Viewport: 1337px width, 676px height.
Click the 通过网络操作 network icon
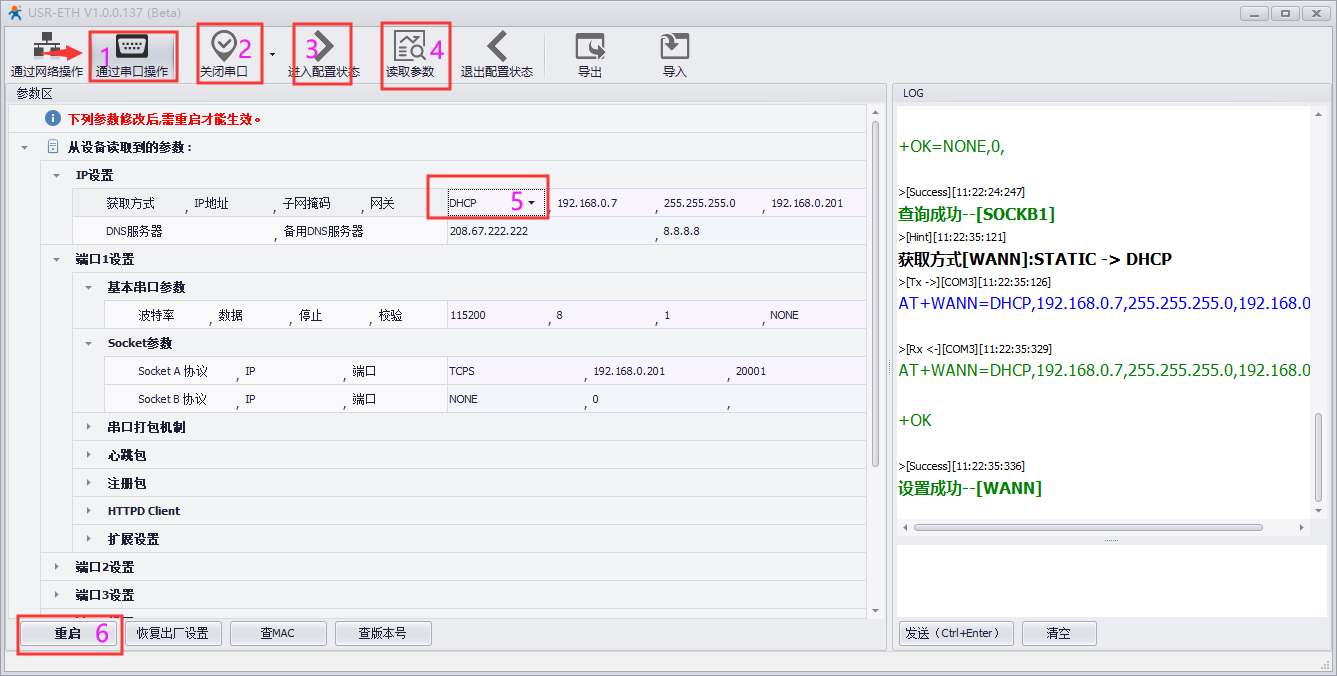tap(46, 49)
